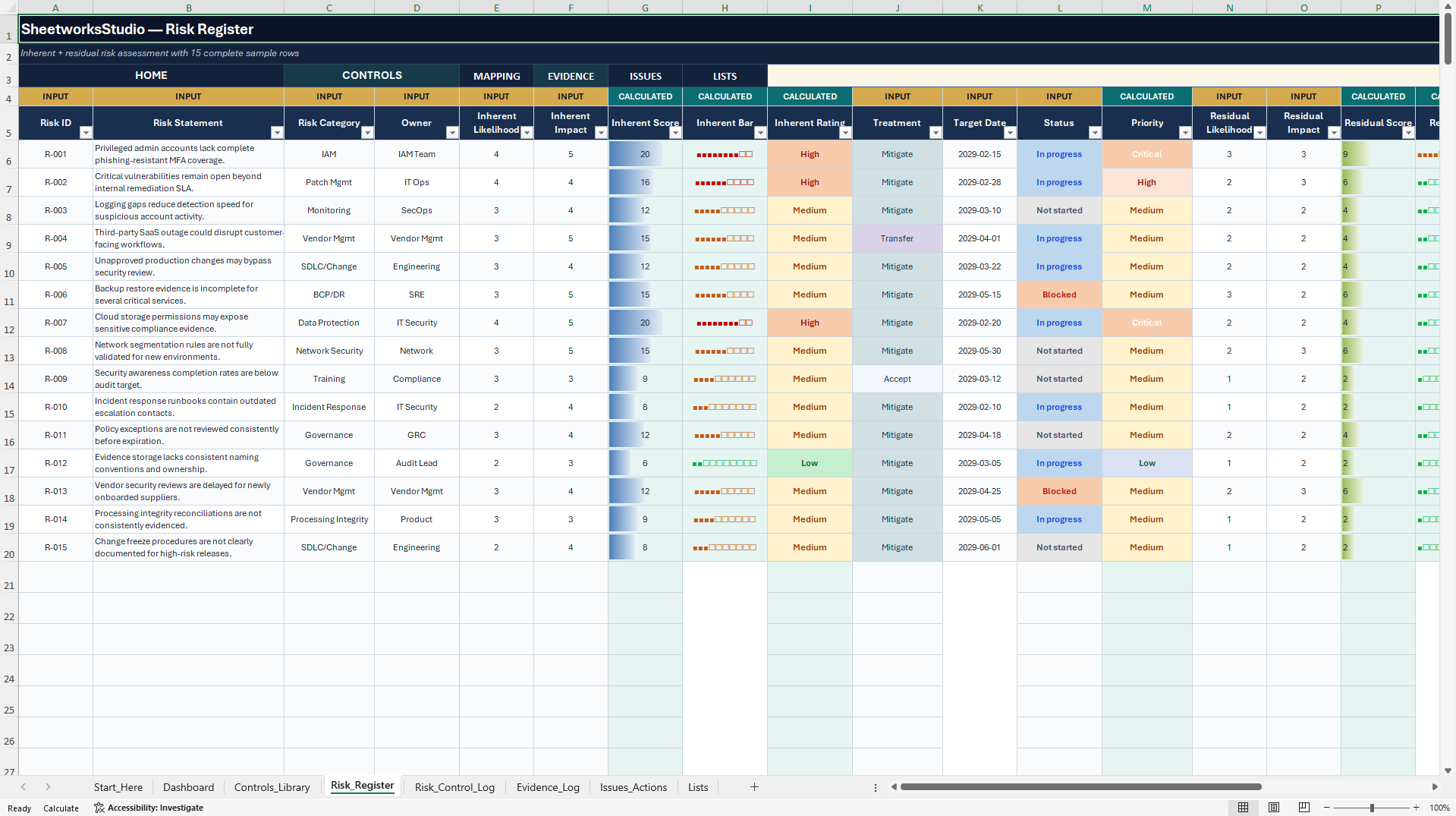The width and height of the screenshot is (1456, 816).
Task: Open Priority column filter dropdown
Action: tap(1185, 133)
